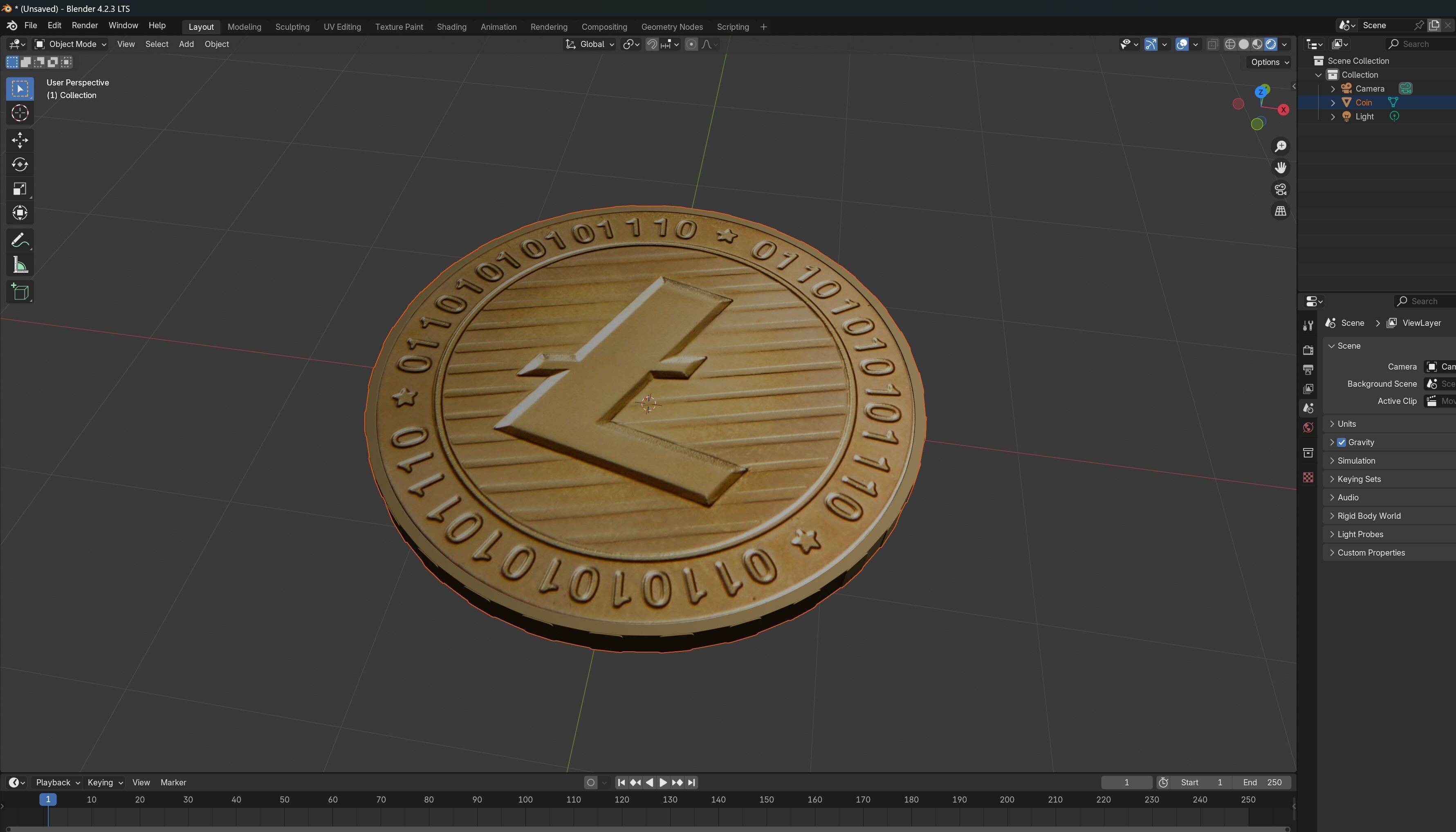The width and height of the screenshot is (1456, 832).
Task: Select the Select Box tool
Action: (x=20, y=89)
